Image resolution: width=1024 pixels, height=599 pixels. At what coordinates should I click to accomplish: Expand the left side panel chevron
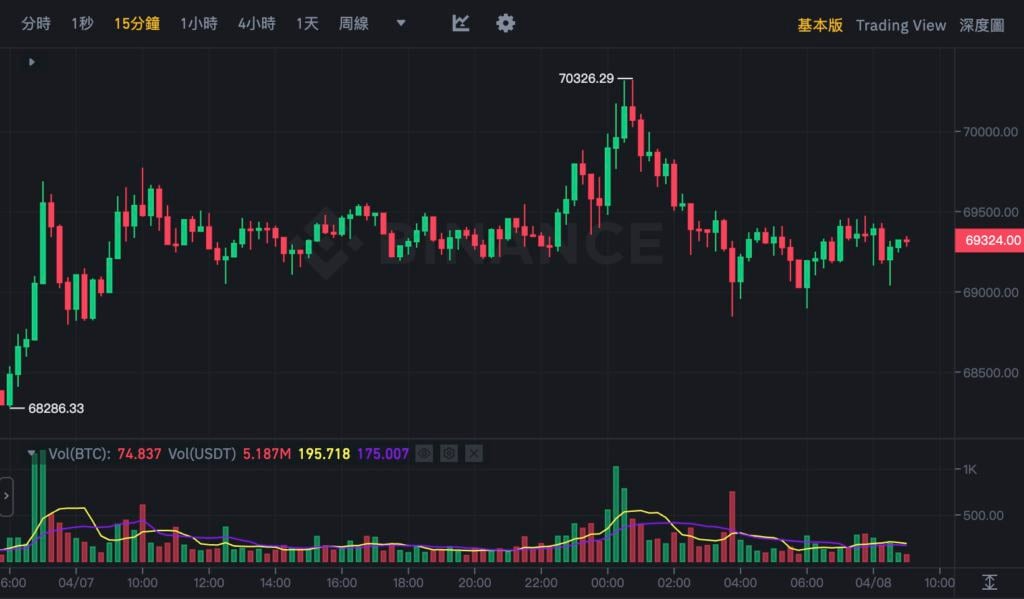pos(6,496)
